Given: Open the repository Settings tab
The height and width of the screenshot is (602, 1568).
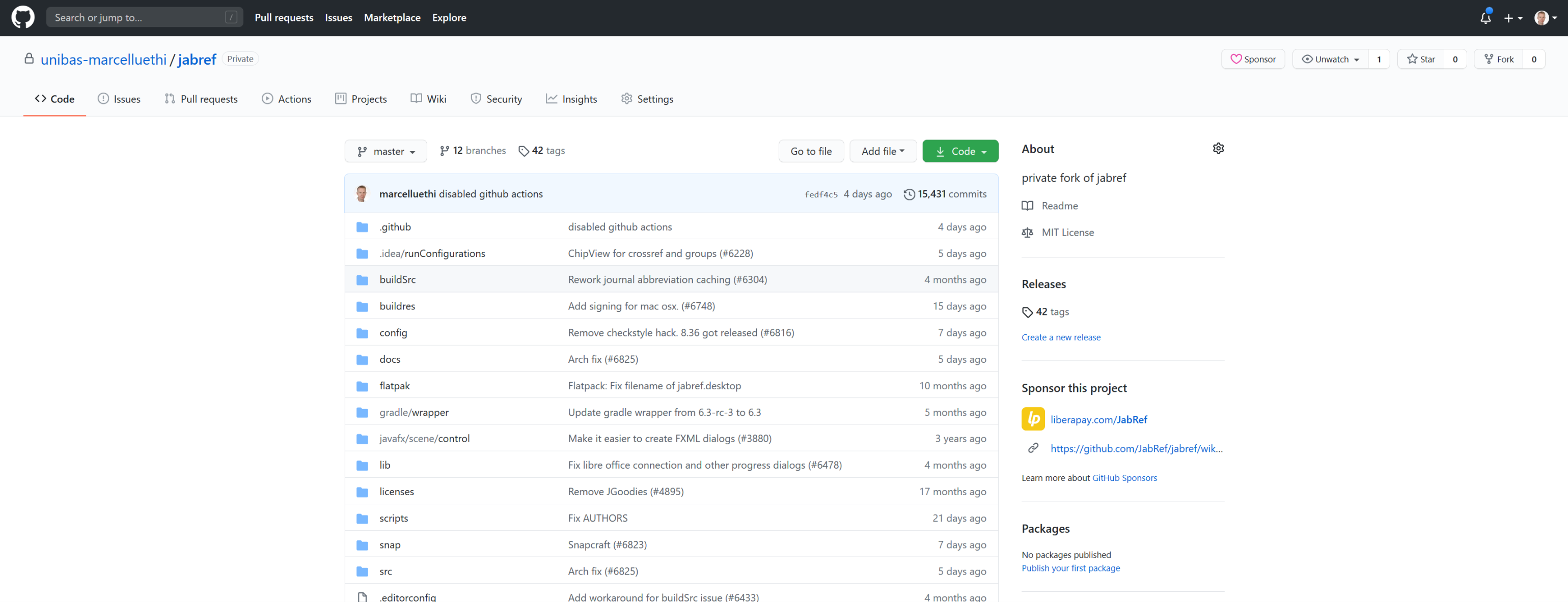Looking at the screenshot, I should 647,99.
